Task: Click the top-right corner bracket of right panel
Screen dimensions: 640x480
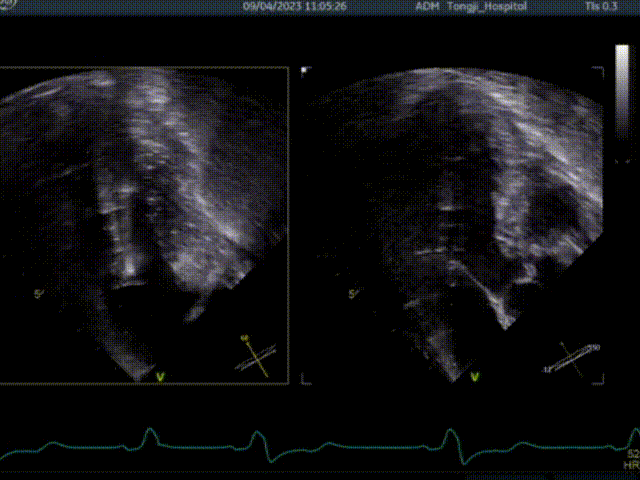Action: click(600, 71)
